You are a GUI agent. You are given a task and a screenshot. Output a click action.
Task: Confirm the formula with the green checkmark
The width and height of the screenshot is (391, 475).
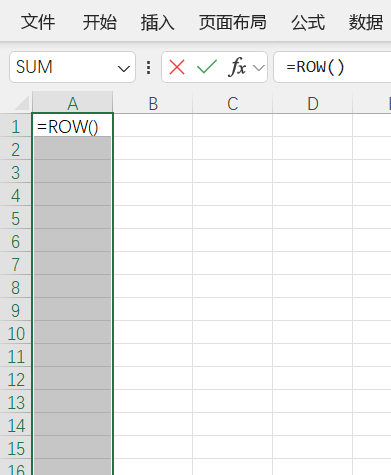(x=207, y=67)
